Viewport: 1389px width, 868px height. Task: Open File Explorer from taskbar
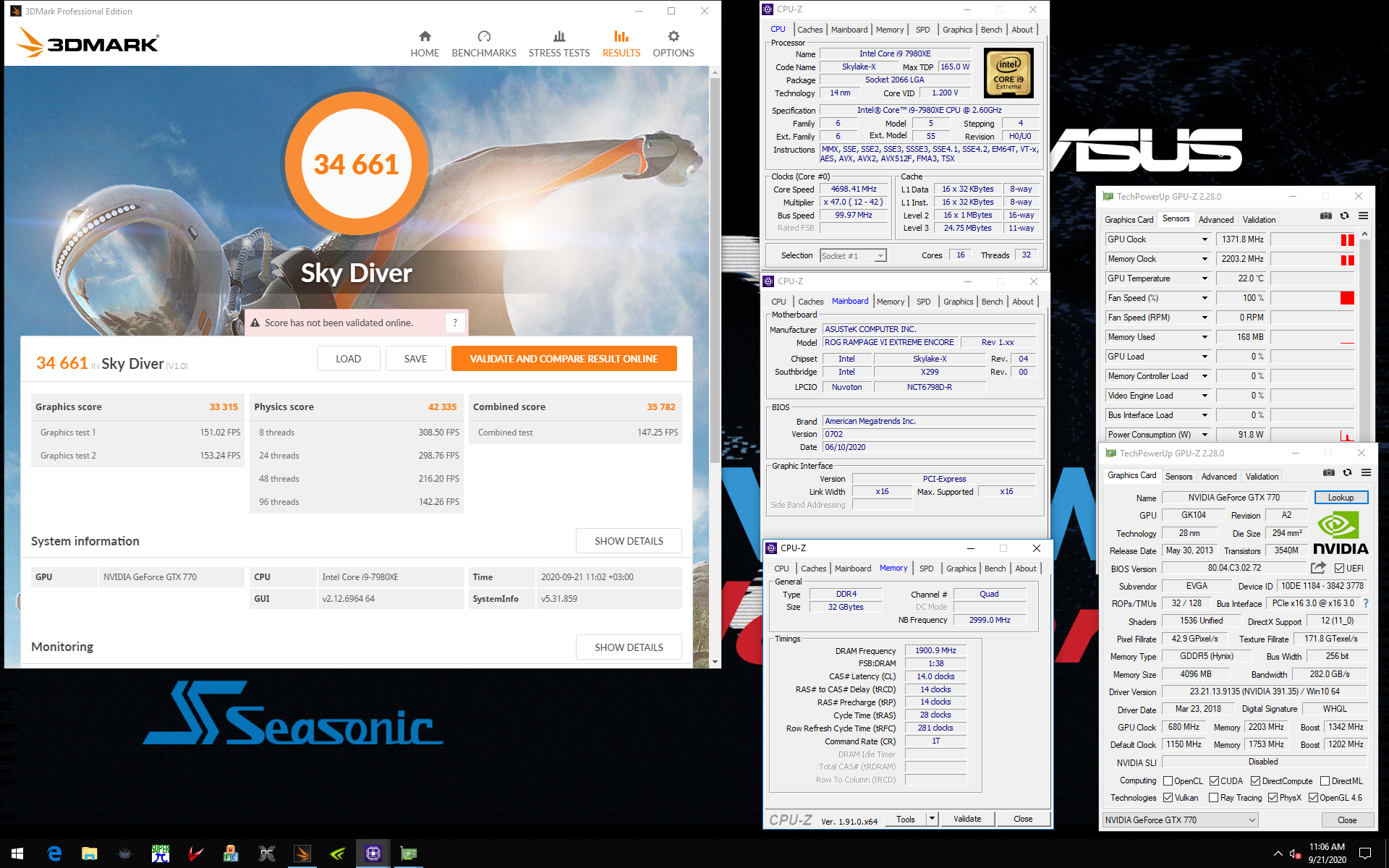(89, 854)
